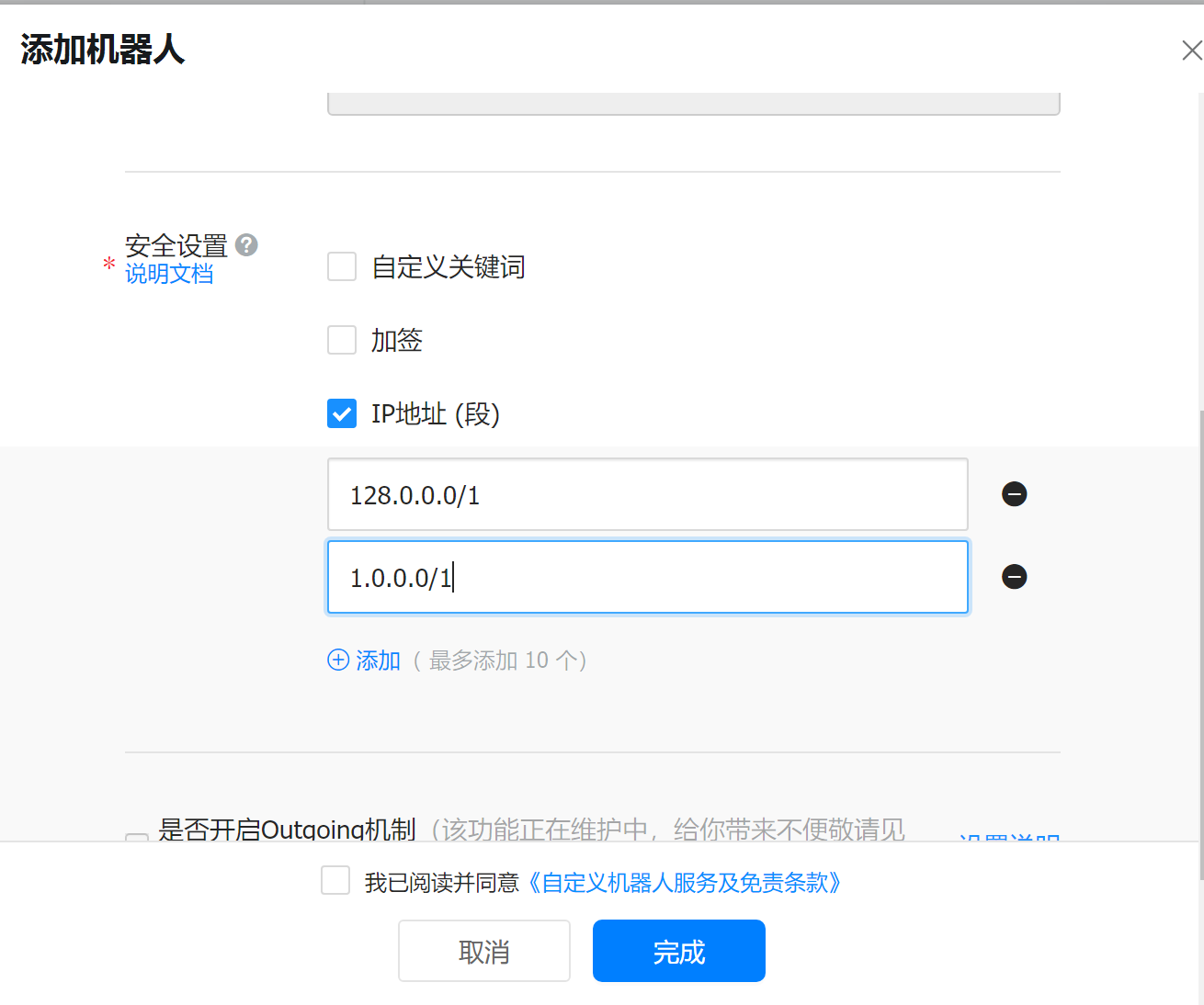This screenshot has height=1005, width=1204.
Task: Close the 添加机器人 dialog
Action: click(1191, 51)
